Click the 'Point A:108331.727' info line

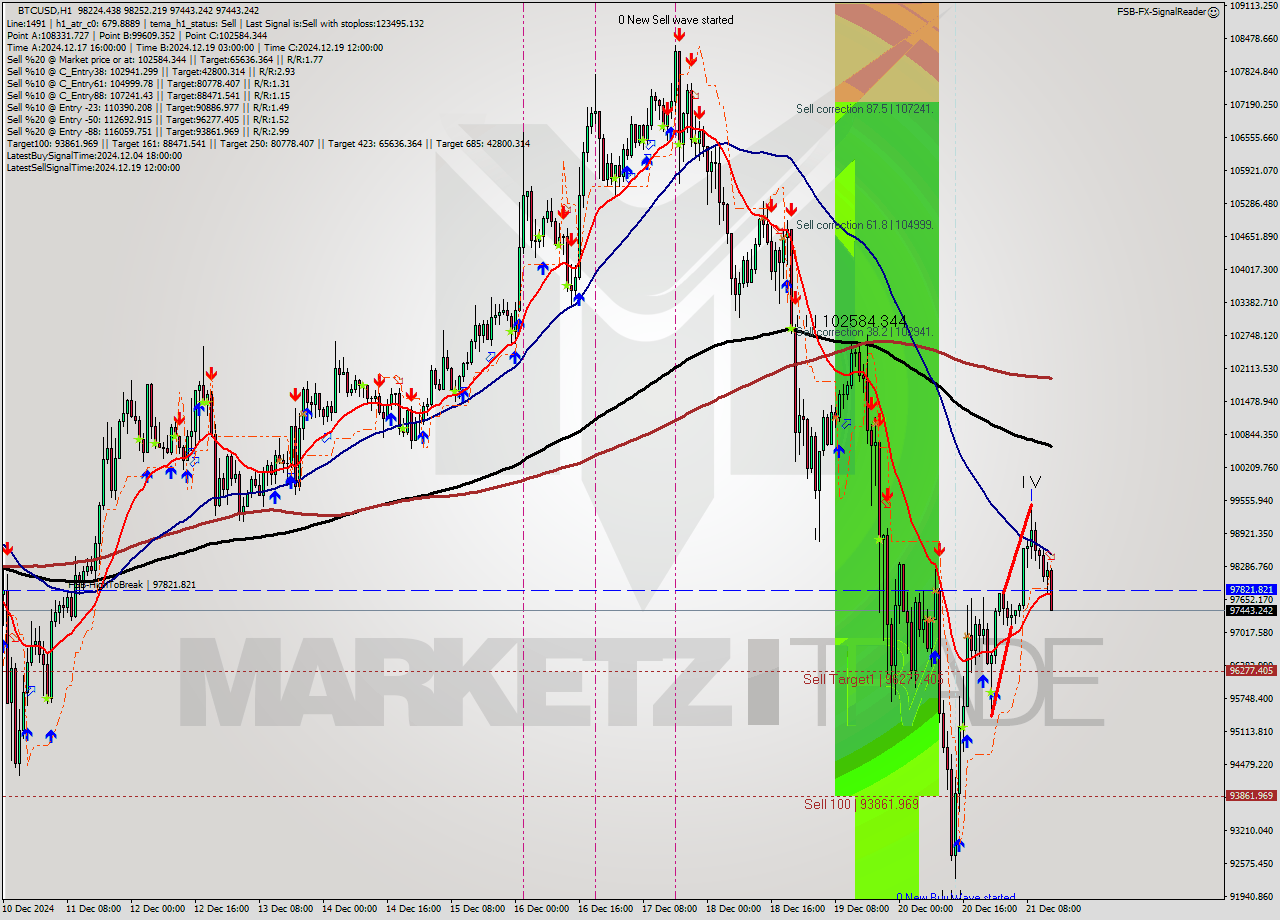137,35
